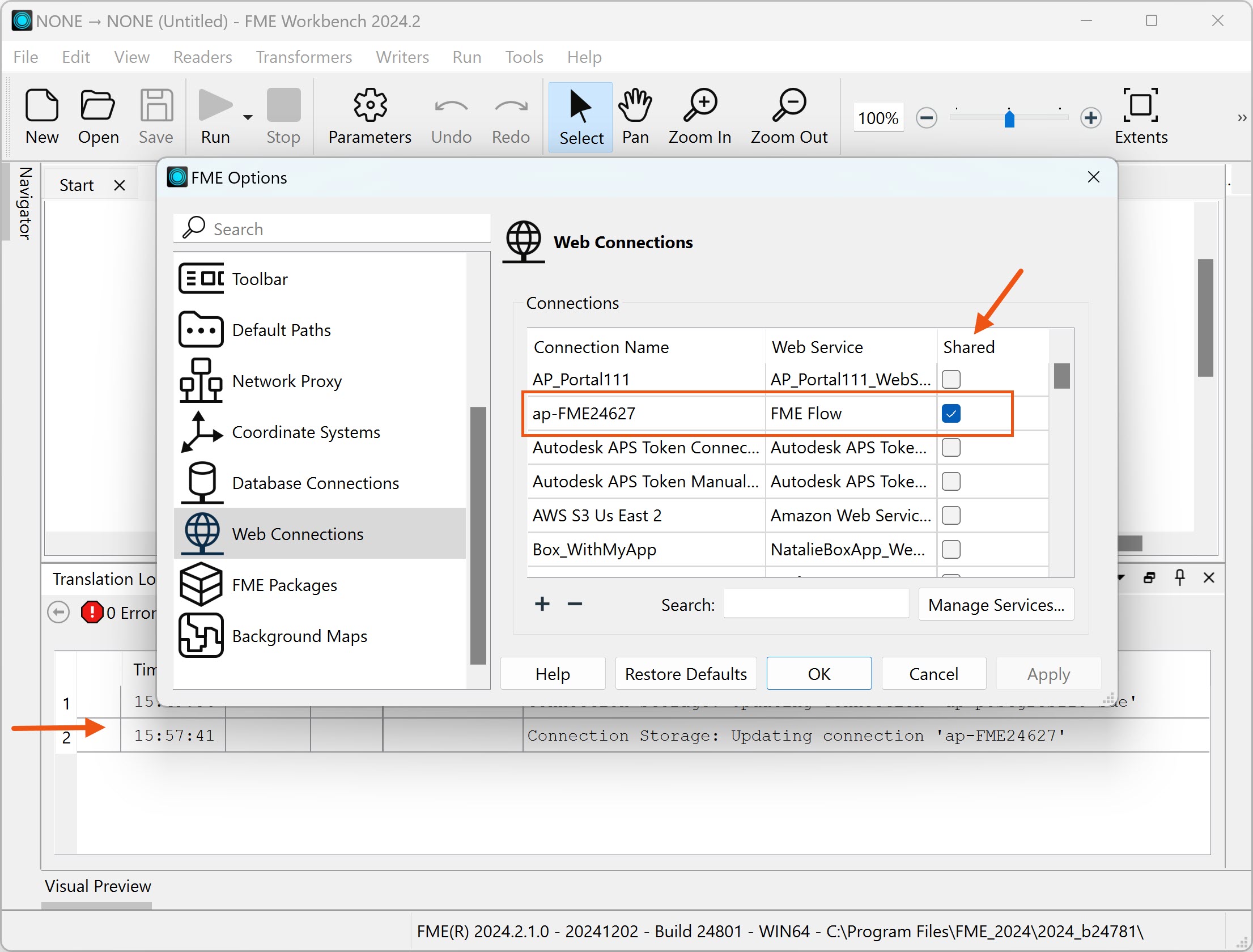The image size is (1253, 952).
Task: Toggle Shared checkbox for AP_Portal111
Action: pos(951,379)
